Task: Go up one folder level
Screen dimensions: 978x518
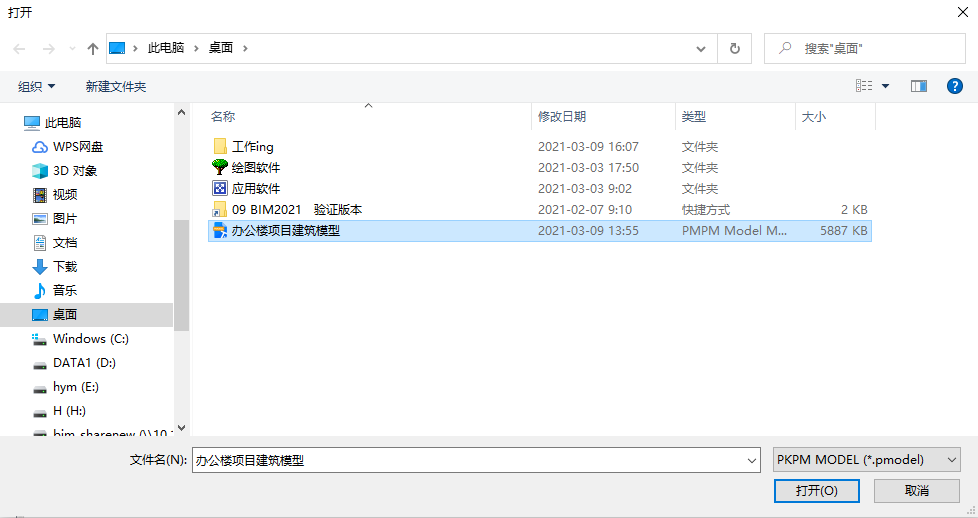Action: (93, 49)
